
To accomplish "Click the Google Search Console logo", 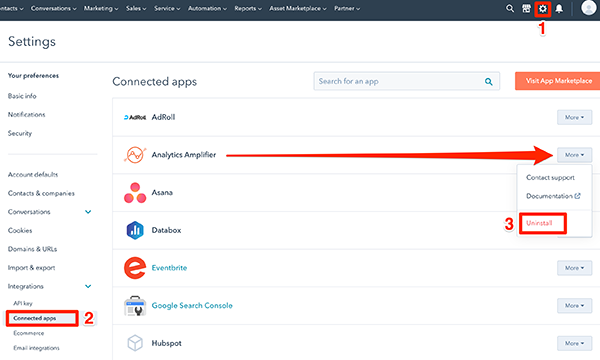I will (135, 306).
